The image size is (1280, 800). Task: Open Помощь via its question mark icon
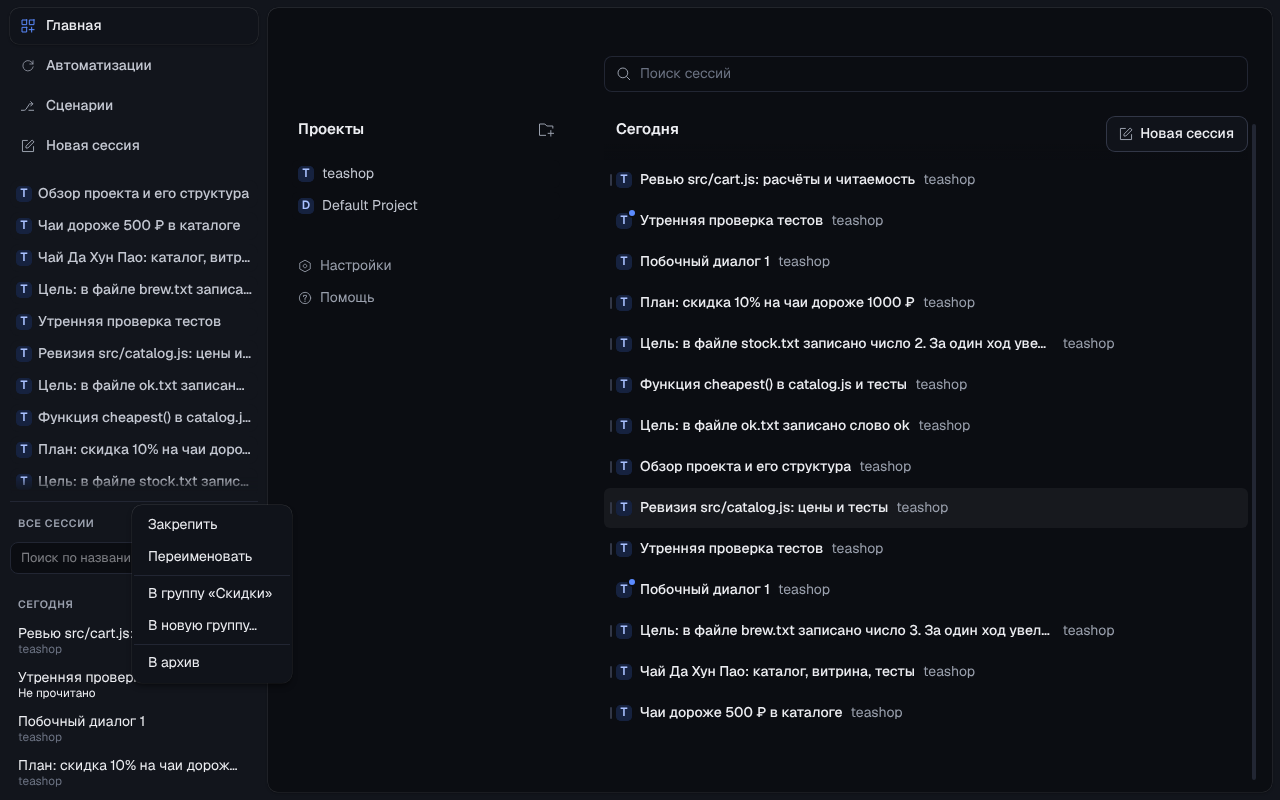point(305,298)
